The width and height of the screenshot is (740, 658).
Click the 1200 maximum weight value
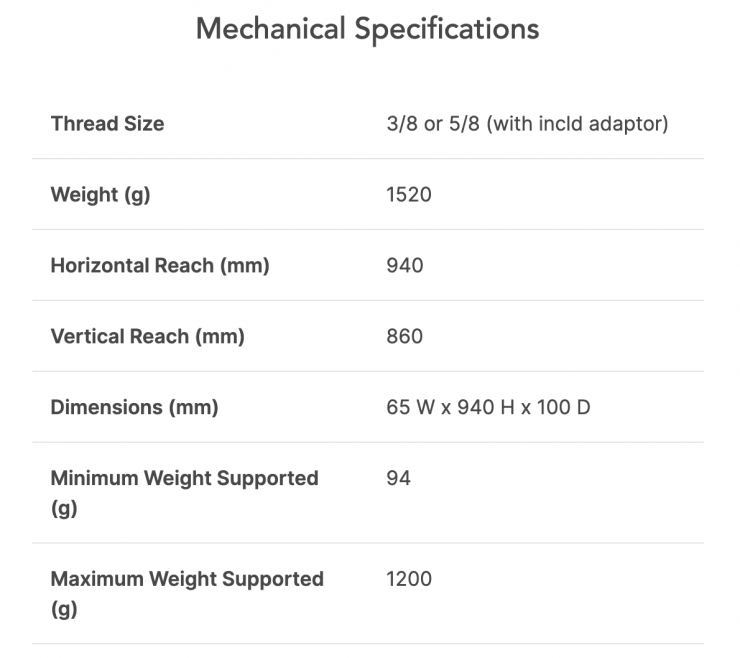tap(409, 579)
